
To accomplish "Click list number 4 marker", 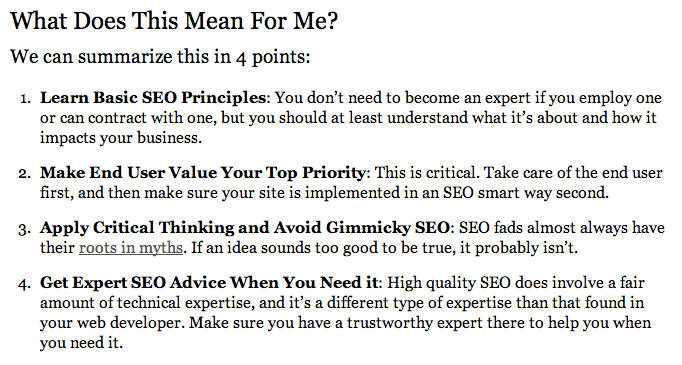I will (x=25, y=284).
